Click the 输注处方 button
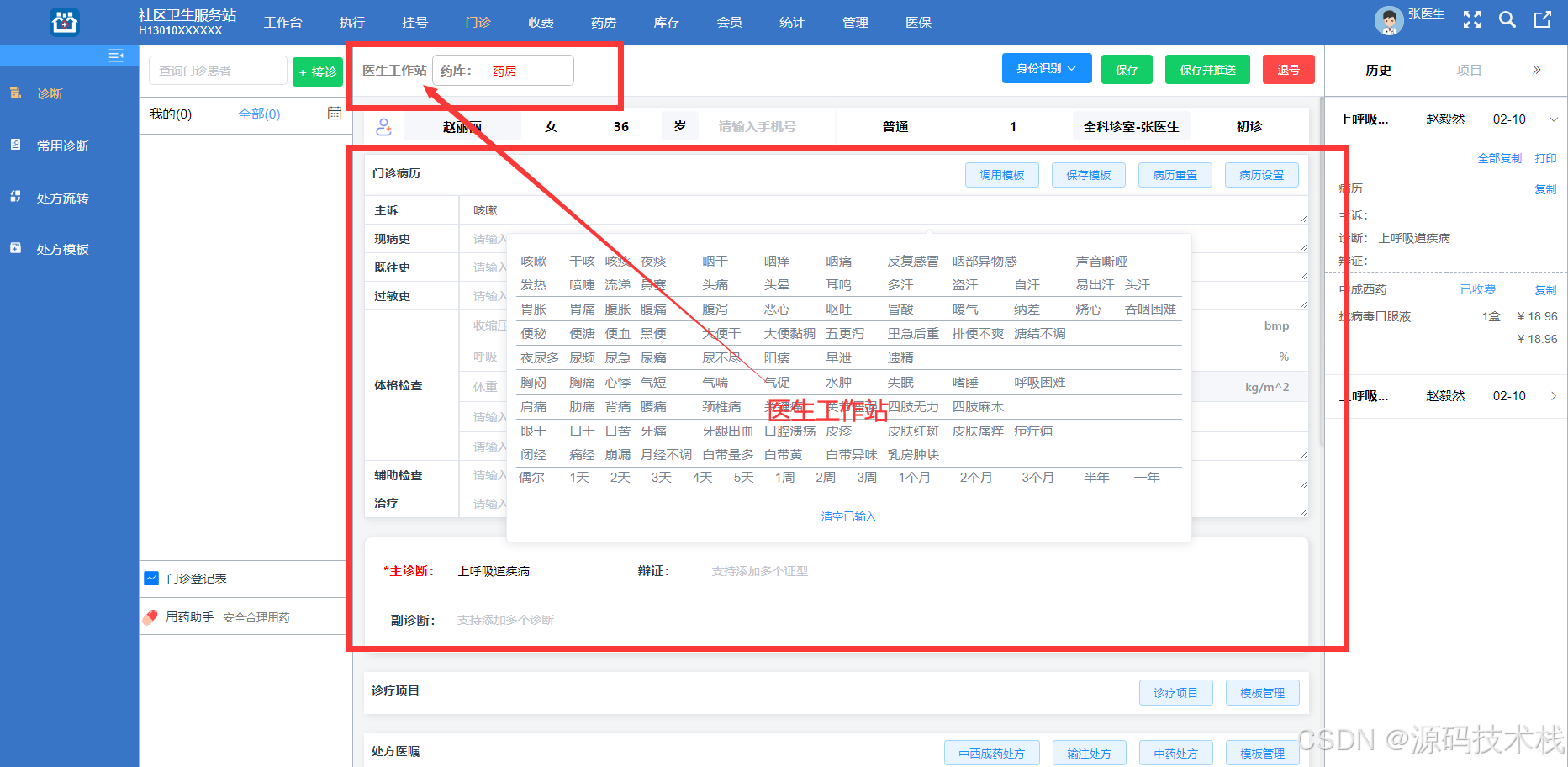Image resolution: width=1568 pixels, height=767 pixels. tap(1089, 754)
